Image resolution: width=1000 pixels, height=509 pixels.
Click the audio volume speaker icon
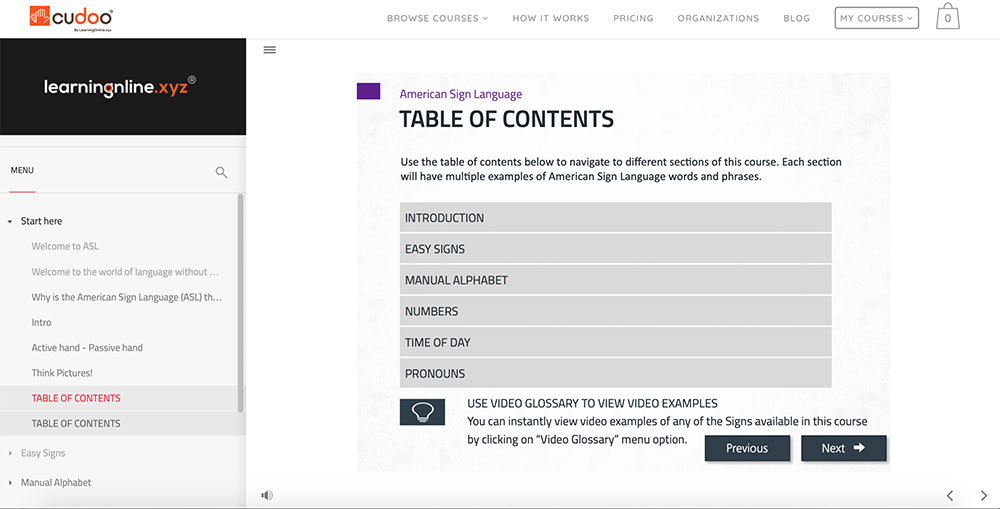coord(267,495)
